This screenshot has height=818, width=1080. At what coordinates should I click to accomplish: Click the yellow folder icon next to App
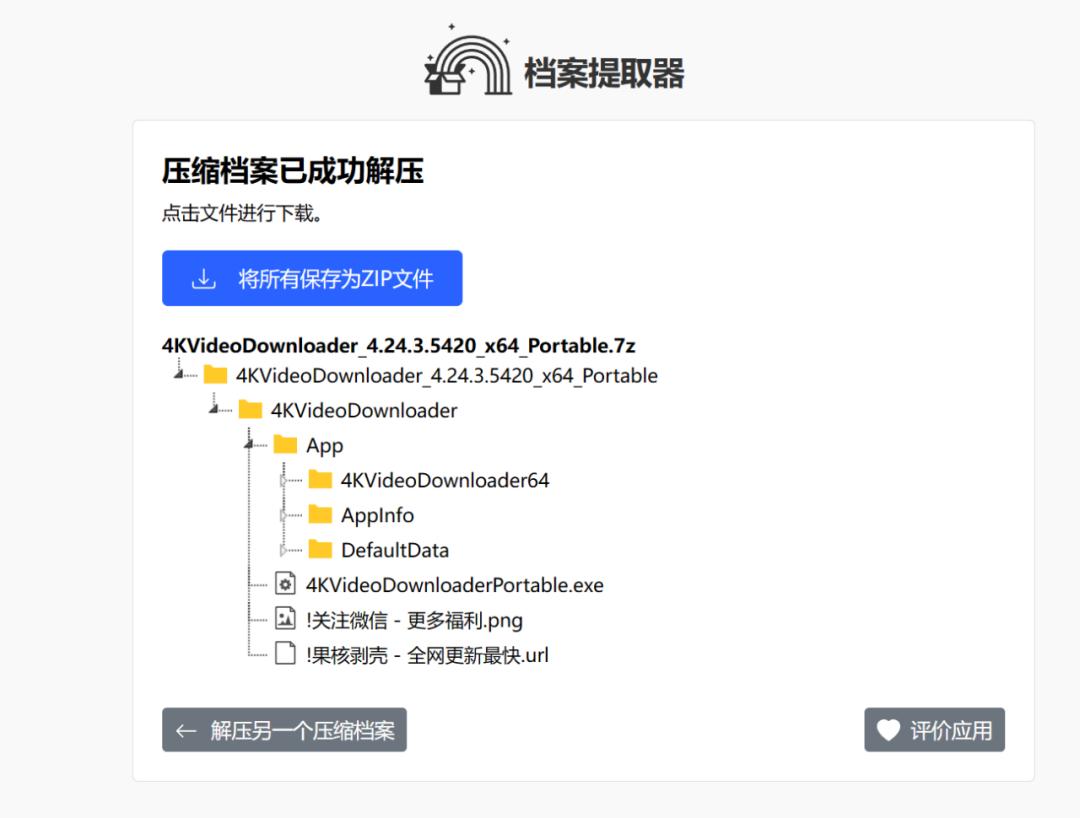286,445
